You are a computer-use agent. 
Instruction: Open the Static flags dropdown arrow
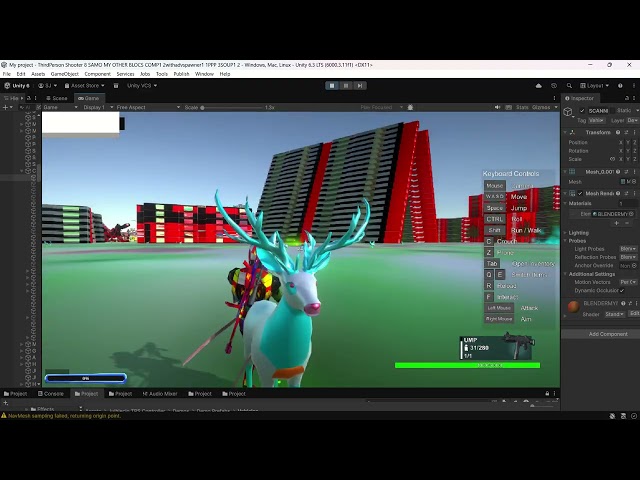637,111
